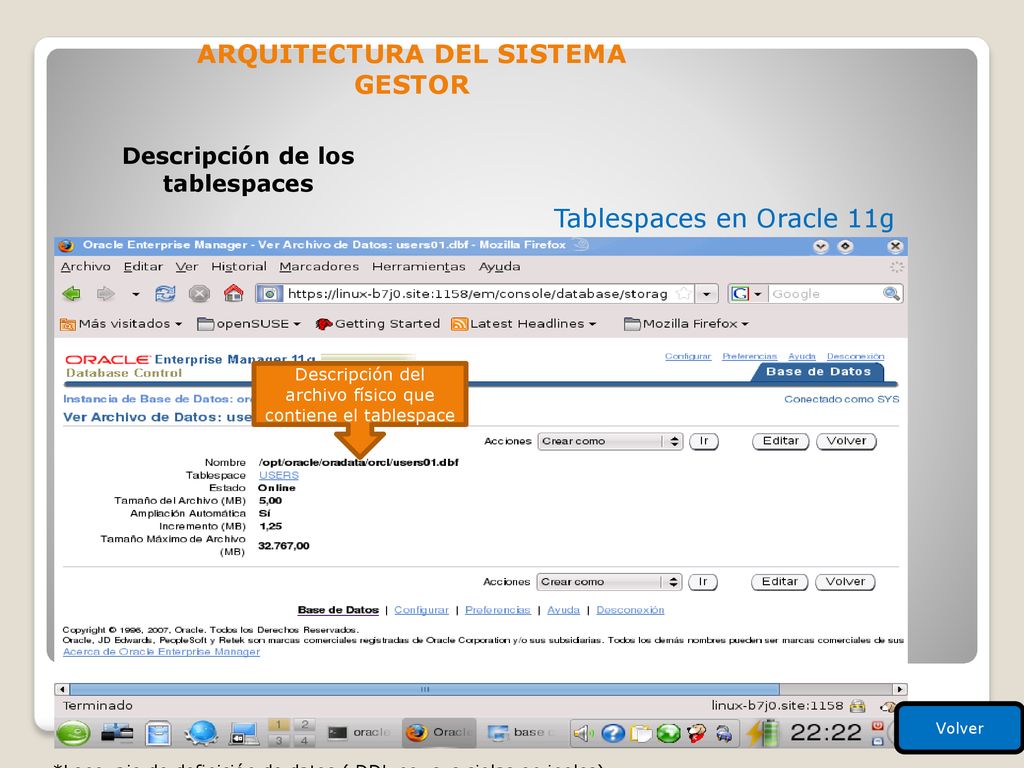1024x768 pixels.
Task: Click the lower Volver button in page
Action: 845,582
